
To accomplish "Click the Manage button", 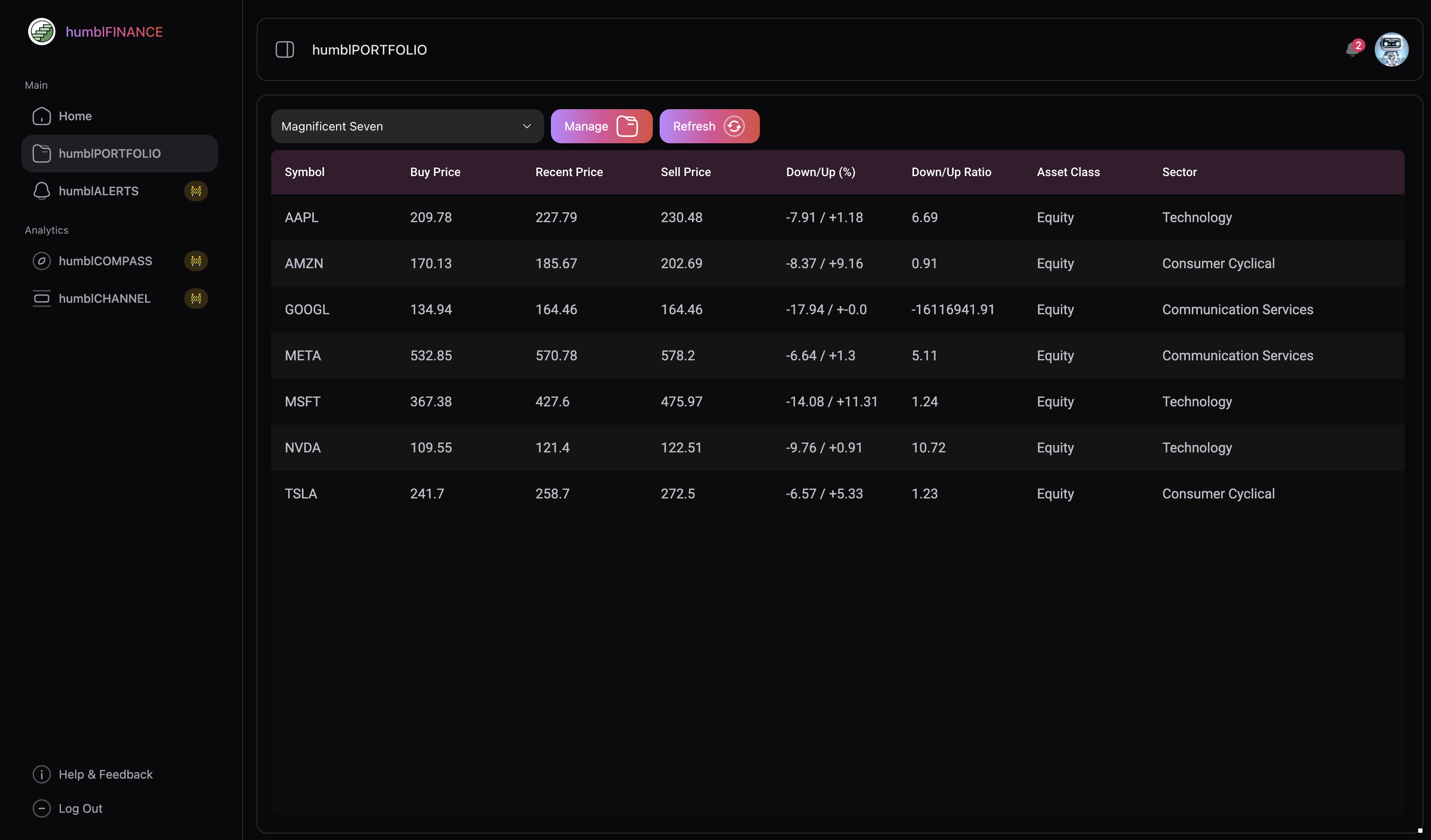I will 601,126.
